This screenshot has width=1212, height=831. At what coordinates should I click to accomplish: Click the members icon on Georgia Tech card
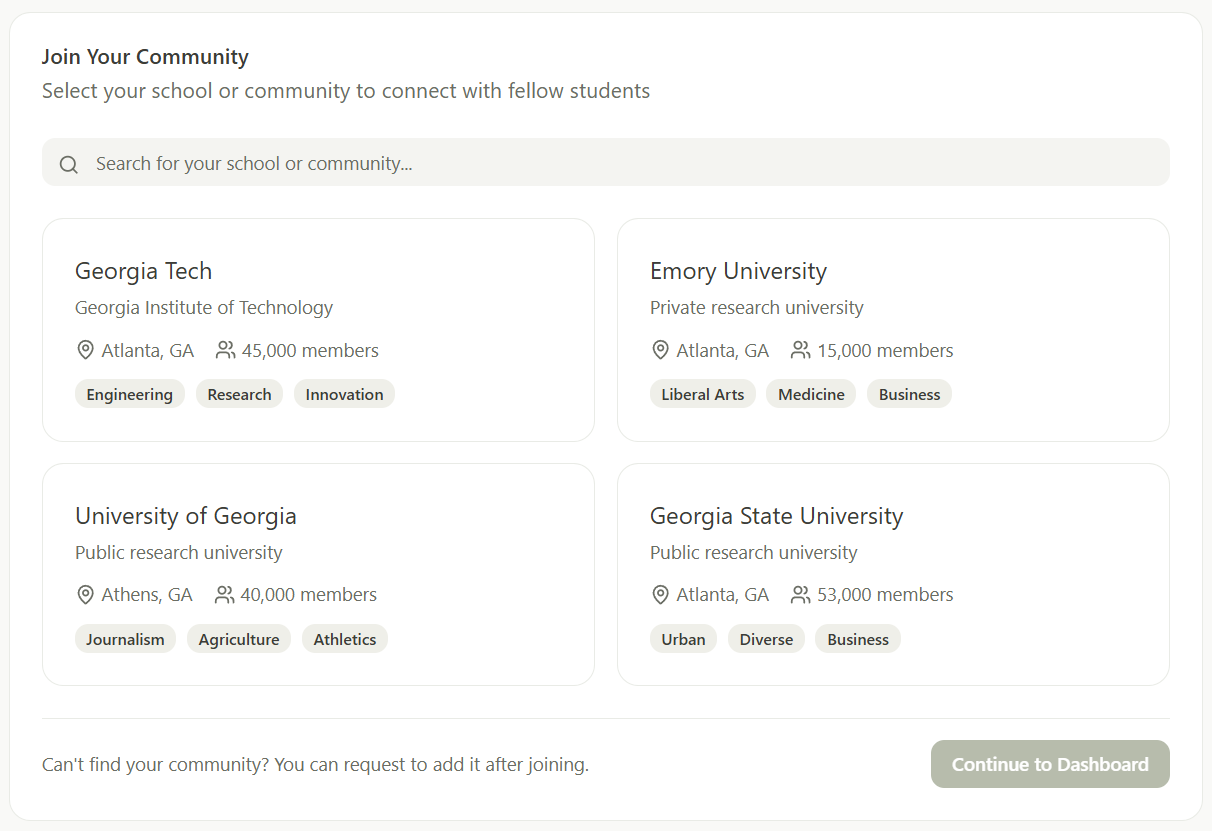click(x=225, y=350)
